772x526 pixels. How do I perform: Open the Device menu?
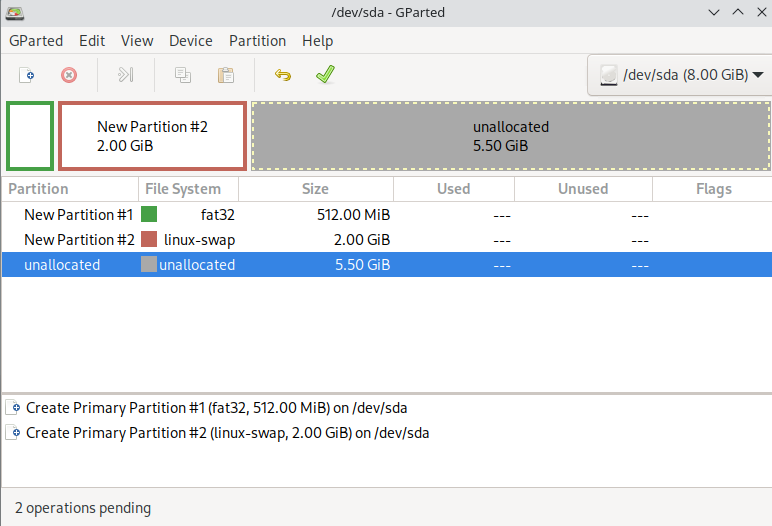point(190,41)
